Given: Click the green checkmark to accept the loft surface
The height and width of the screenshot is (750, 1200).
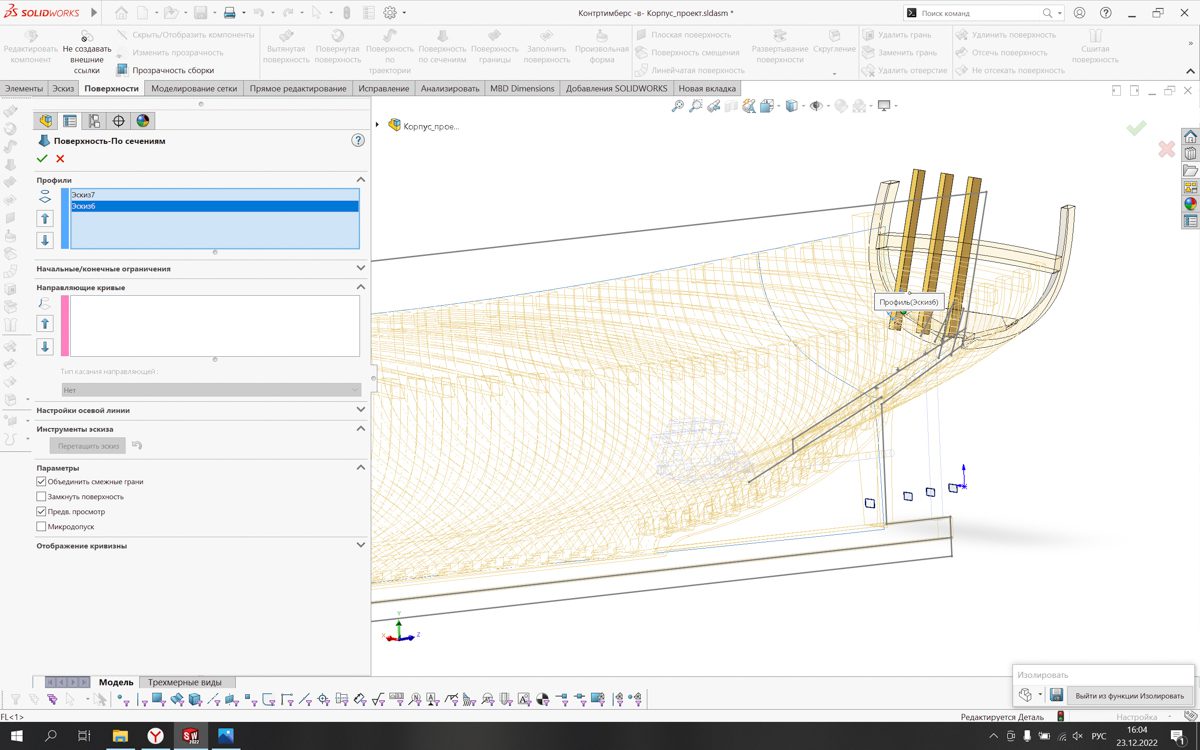Looking at the screenshot, I should pos(42,159).
